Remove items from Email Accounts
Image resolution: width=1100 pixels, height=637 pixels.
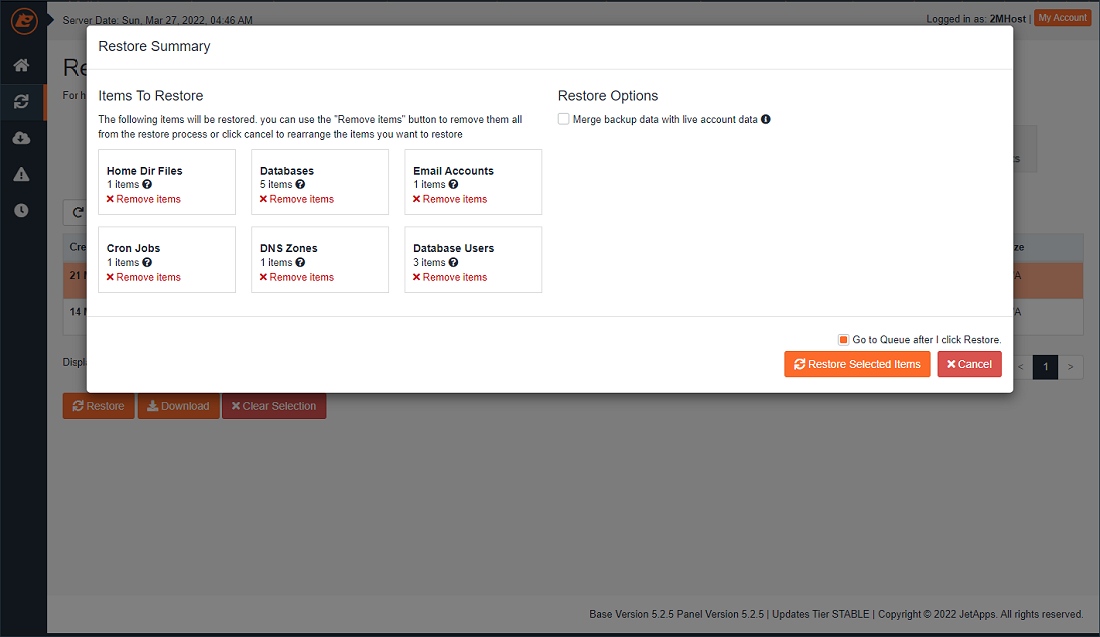450,199
